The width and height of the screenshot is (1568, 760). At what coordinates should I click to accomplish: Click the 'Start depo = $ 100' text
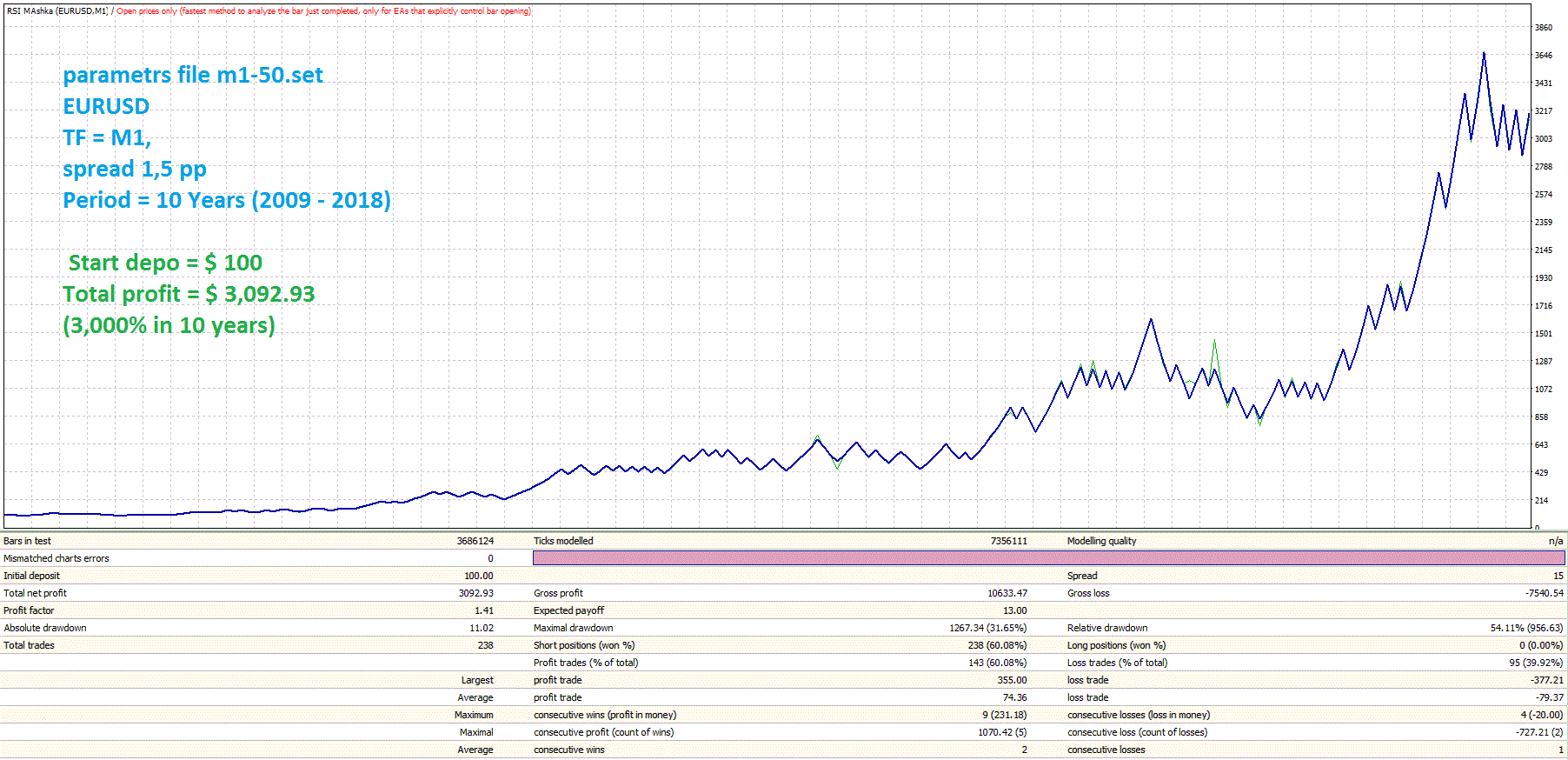[x=165, y=263]
